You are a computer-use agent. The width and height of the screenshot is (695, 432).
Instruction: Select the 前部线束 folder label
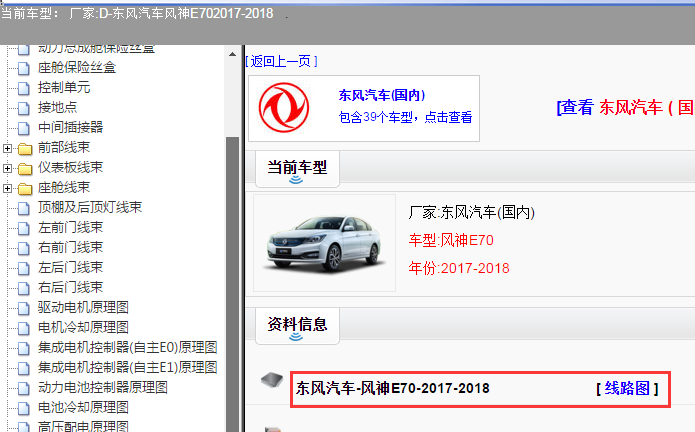click(64, 148)
